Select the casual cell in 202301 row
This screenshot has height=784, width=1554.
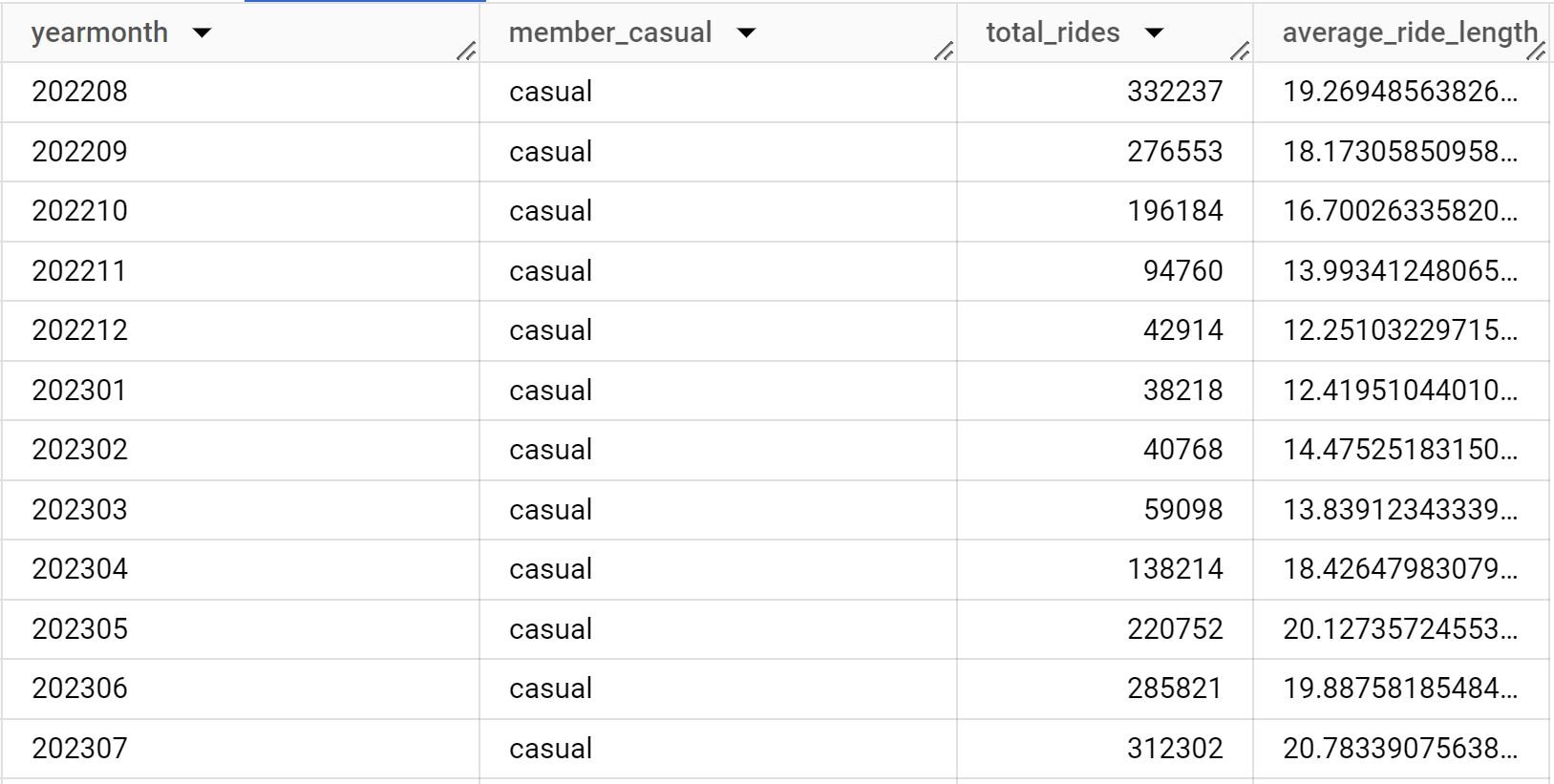(x=550, y=391)
